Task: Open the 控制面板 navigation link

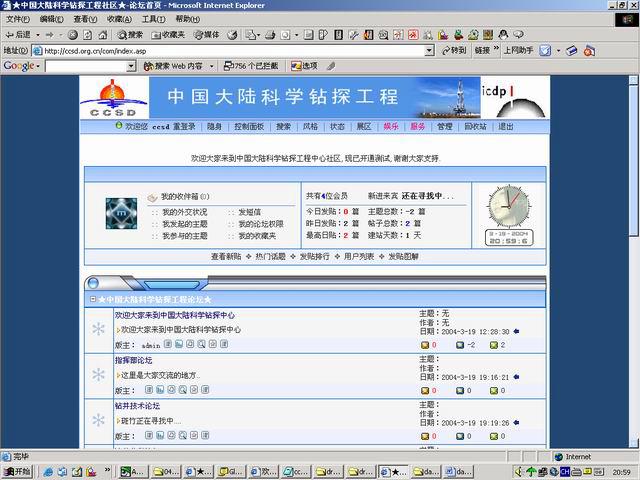Action: (x=249, y=127)
